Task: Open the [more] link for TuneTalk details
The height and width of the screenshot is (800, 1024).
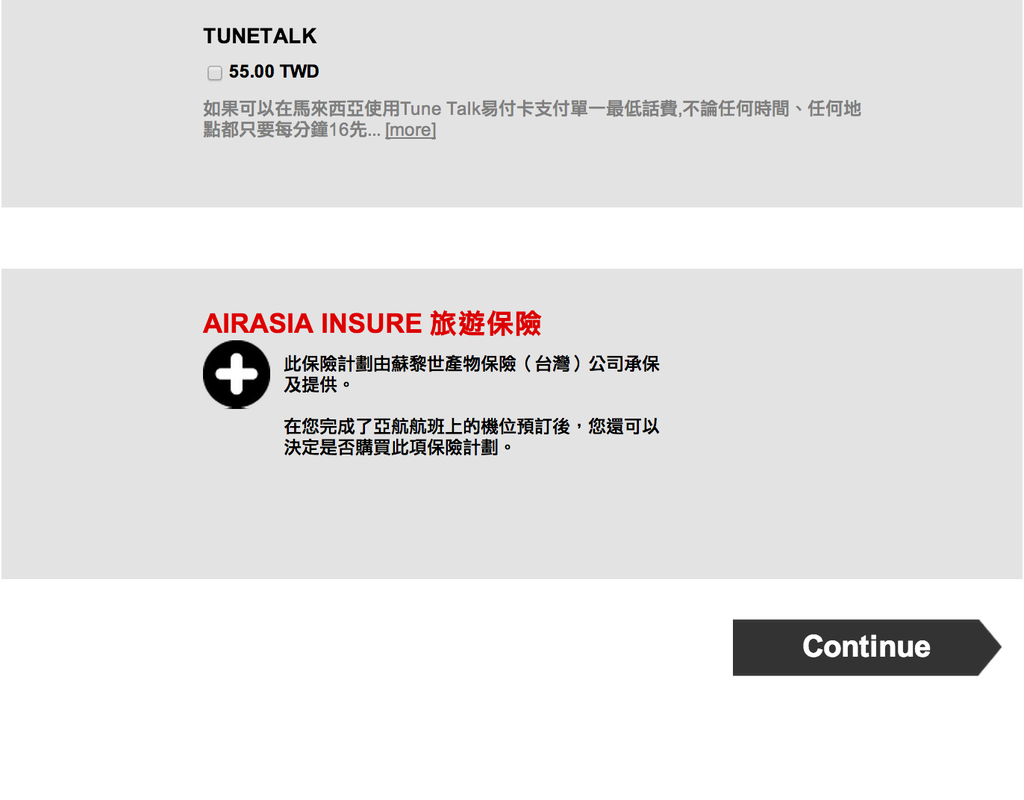Action: tap(410, 129)
